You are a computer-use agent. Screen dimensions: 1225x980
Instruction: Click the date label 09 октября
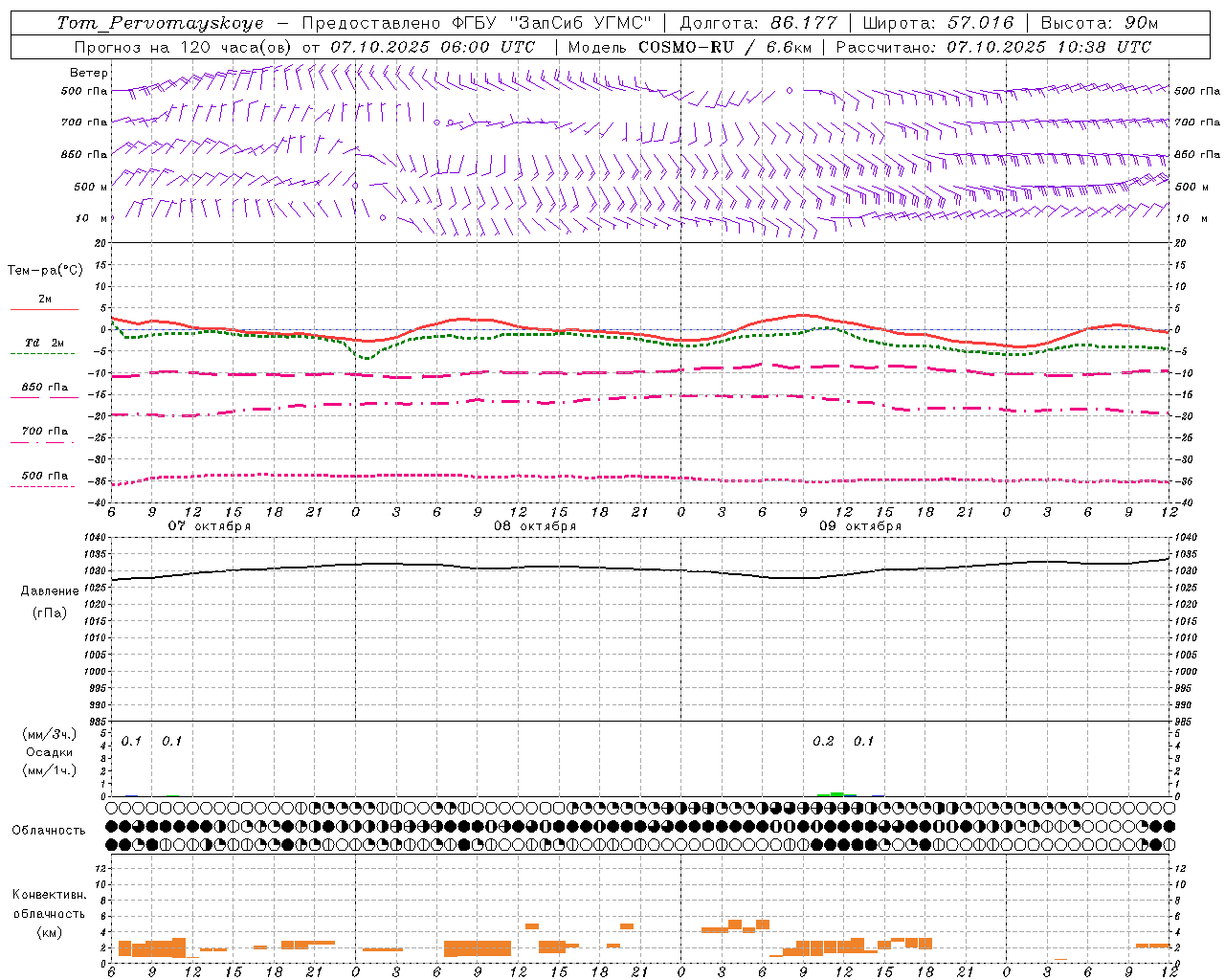pyautogui.click(x=860, y=525)
